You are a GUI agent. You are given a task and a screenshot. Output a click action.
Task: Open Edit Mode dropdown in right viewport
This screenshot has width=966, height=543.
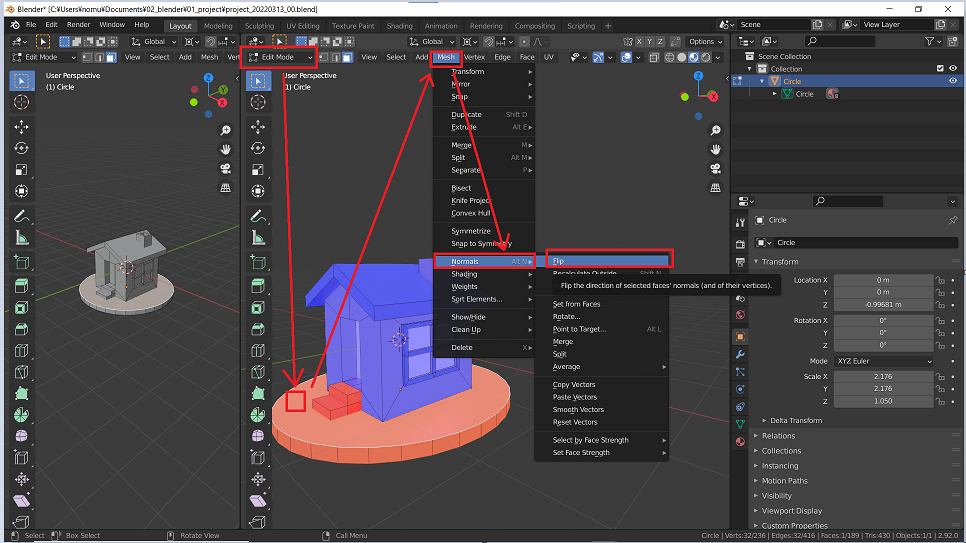(280, 57)
